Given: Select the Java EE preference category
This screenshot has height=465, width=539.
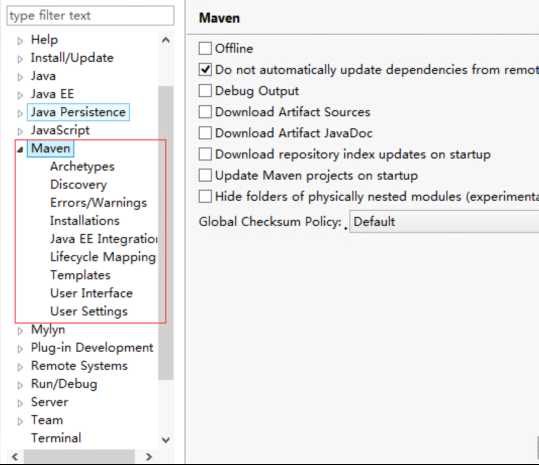Looking at the screenshot, I should click(x=53, y=94).
